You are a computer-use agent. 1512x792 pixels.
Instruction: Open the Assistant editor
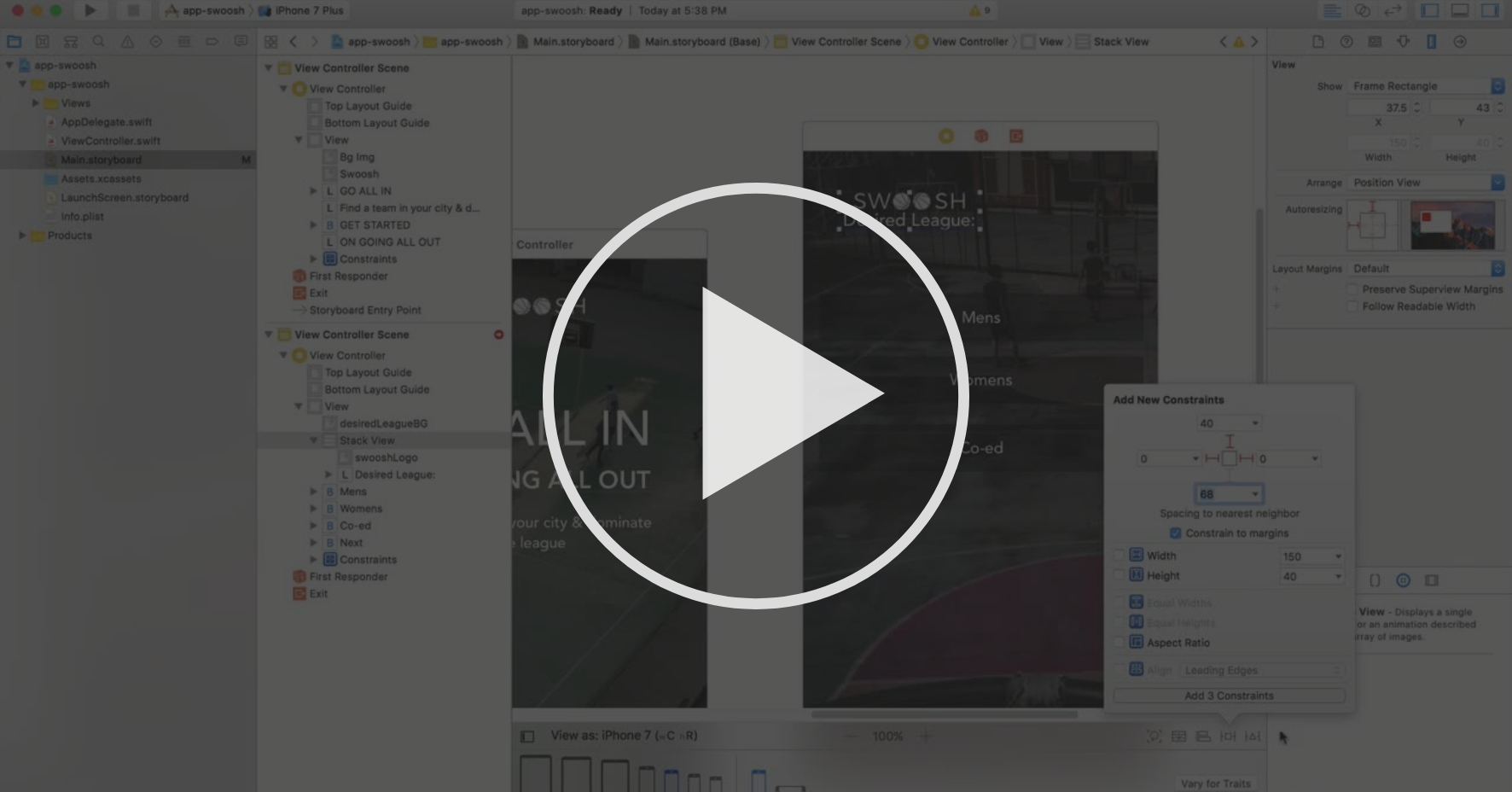1363,10
